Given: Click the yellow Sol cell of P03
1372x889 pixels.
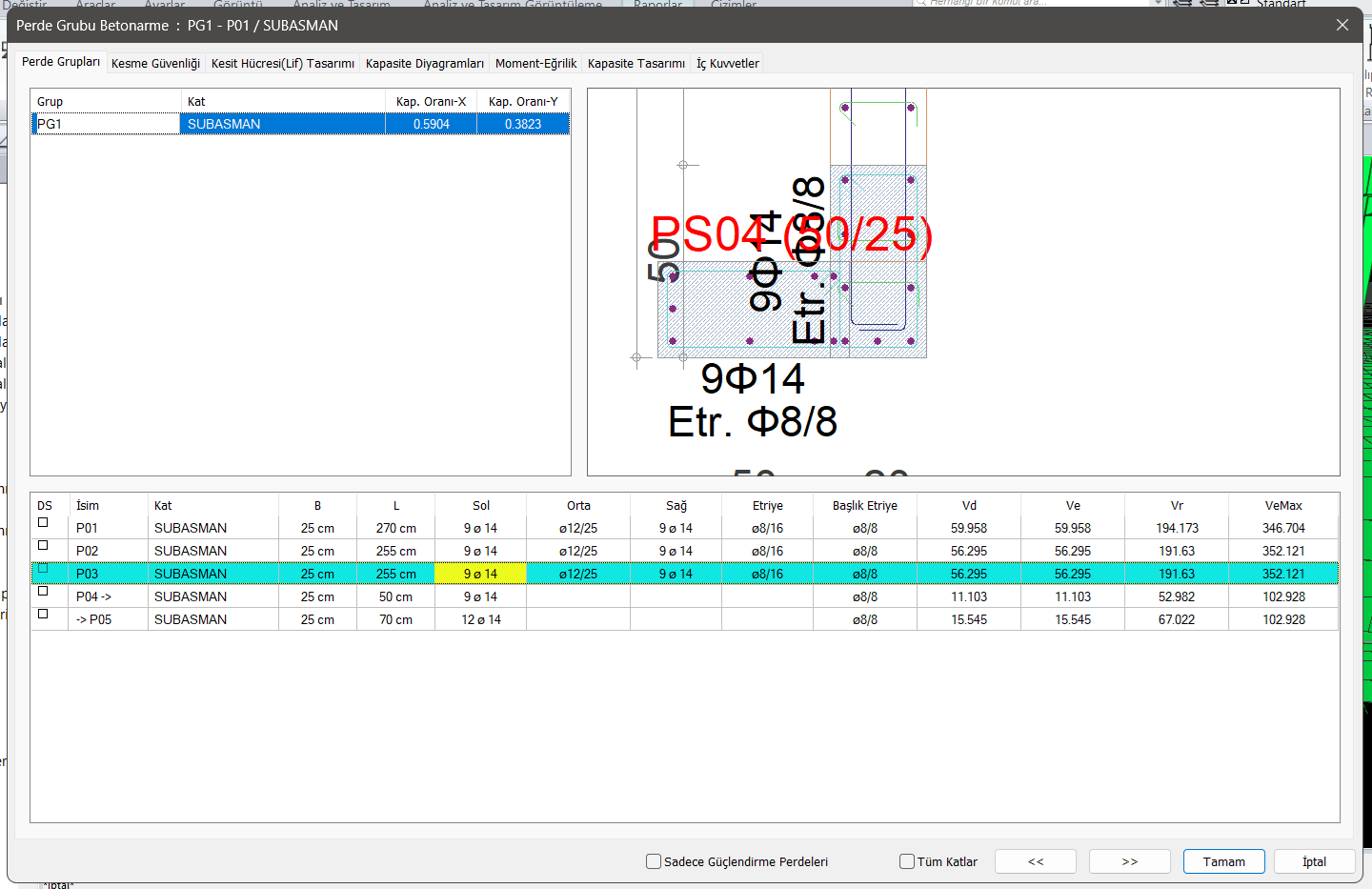Looking at the screenshot, I should [480, 574].
